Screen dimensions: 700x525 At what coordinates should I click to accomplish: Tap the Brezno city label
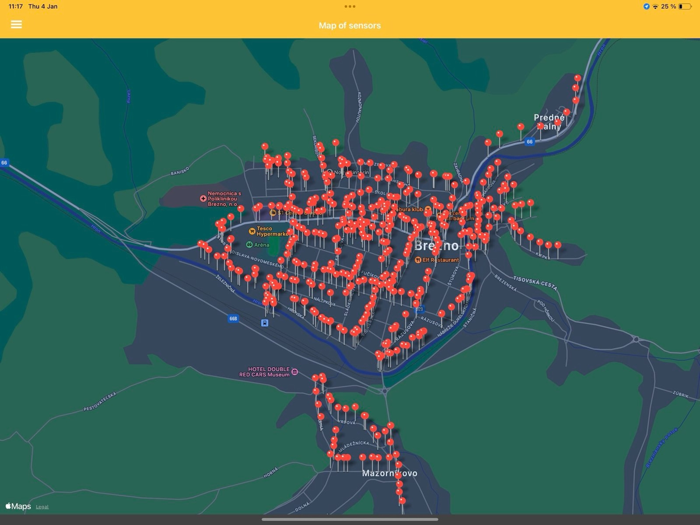[436, 246]
